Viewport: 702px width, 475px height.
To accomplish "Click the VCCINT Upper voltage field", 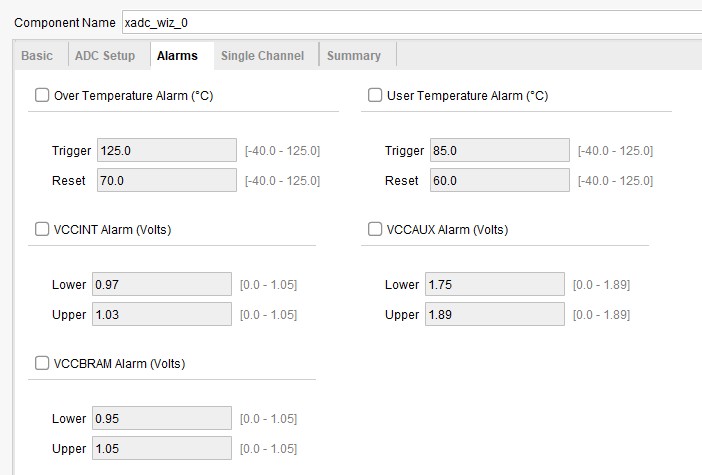I will click(x=161, y=315).
